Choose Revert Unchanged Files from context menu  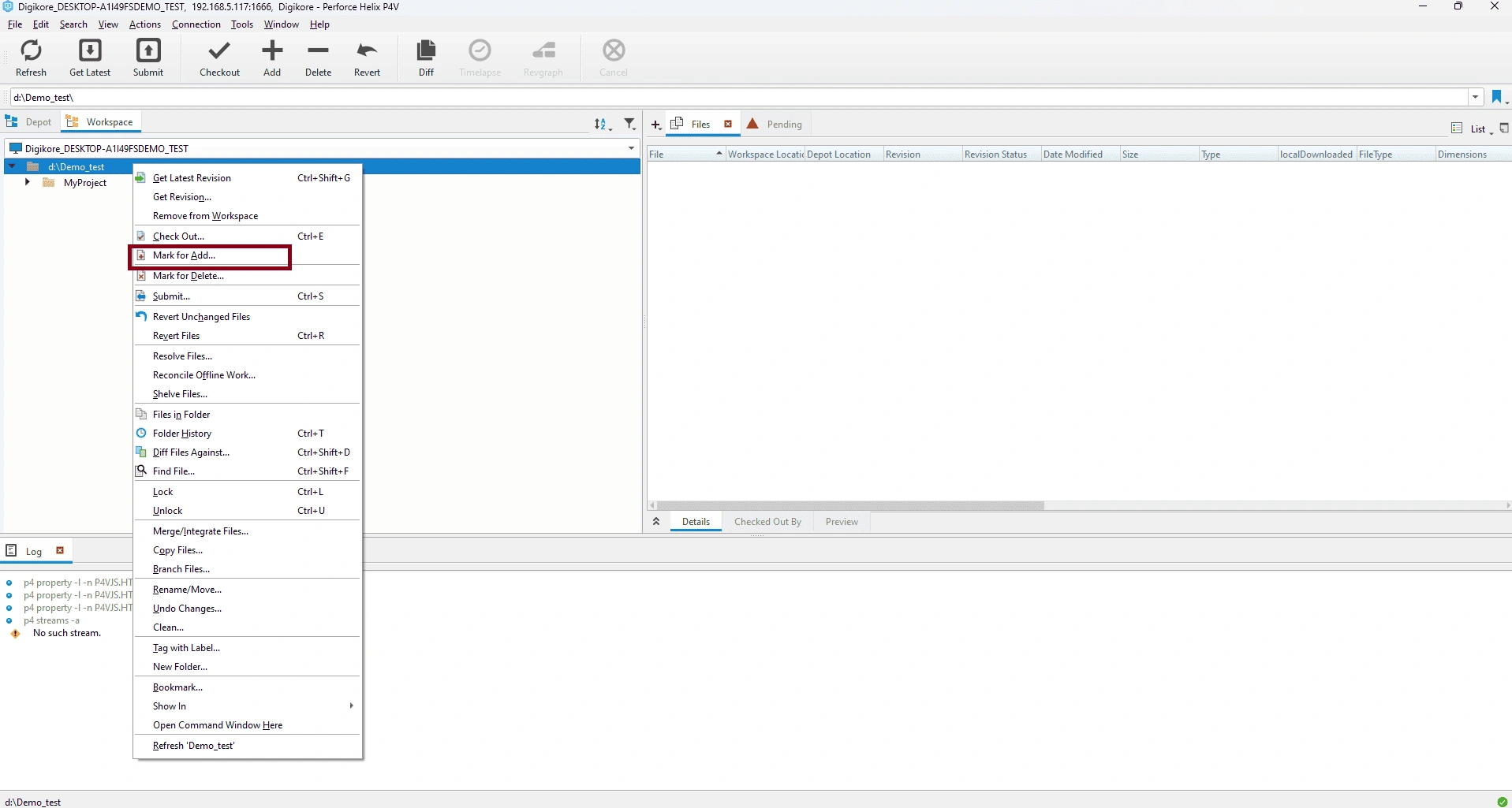click(x=247, y=317)
